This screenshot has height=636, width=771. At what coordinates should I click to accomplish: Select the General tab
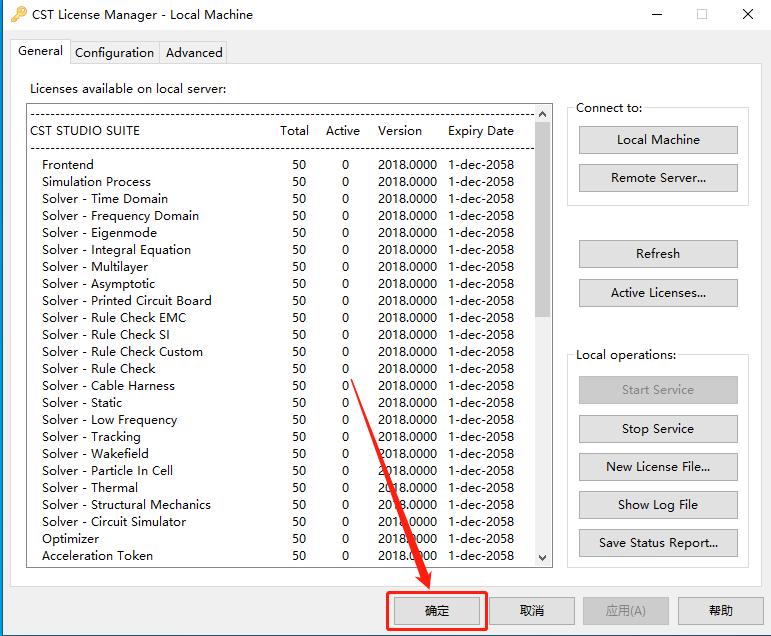(40, 51)
